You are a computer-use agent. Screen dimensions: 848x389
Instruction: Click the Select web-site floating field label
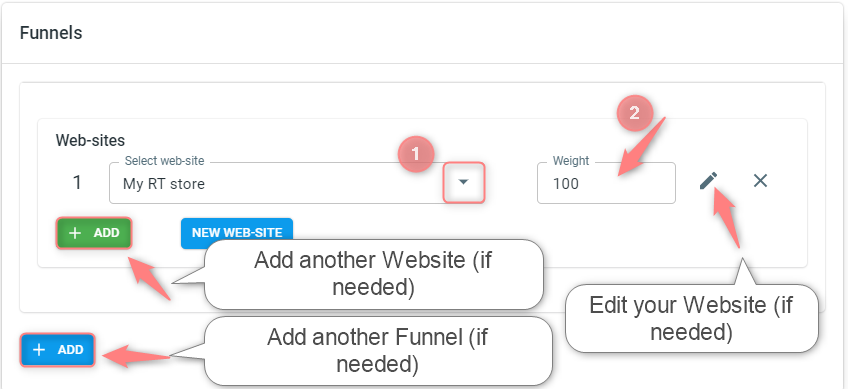(x=165, y=161)
